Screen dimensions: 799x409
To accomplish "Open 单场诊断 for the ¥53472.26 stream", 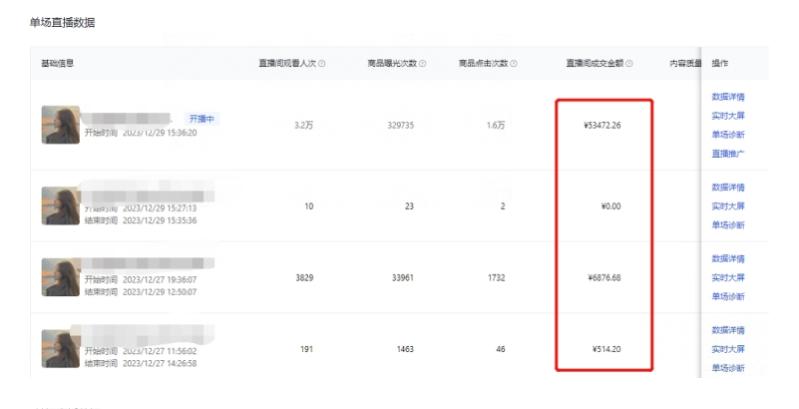I will pyautogui.click(x=727, y=135).
